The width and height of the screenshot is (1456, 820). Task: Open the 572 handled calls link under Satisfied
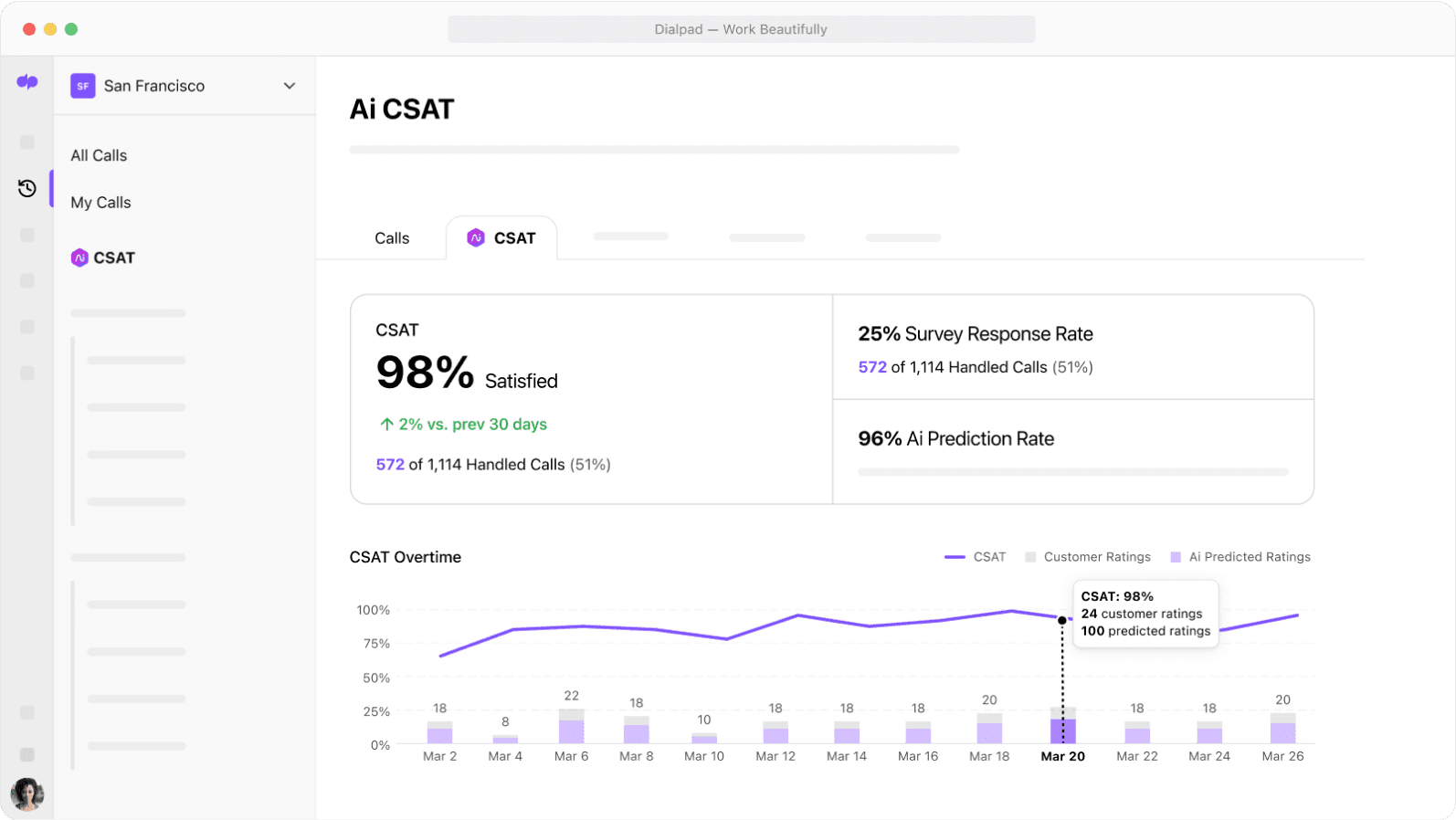pos(390,465)
